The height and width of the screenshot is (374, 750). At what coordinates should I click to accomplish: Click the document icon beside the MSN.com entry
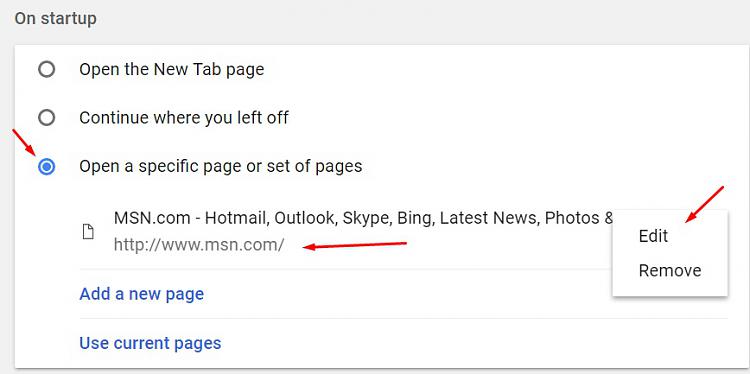[88, 232]
